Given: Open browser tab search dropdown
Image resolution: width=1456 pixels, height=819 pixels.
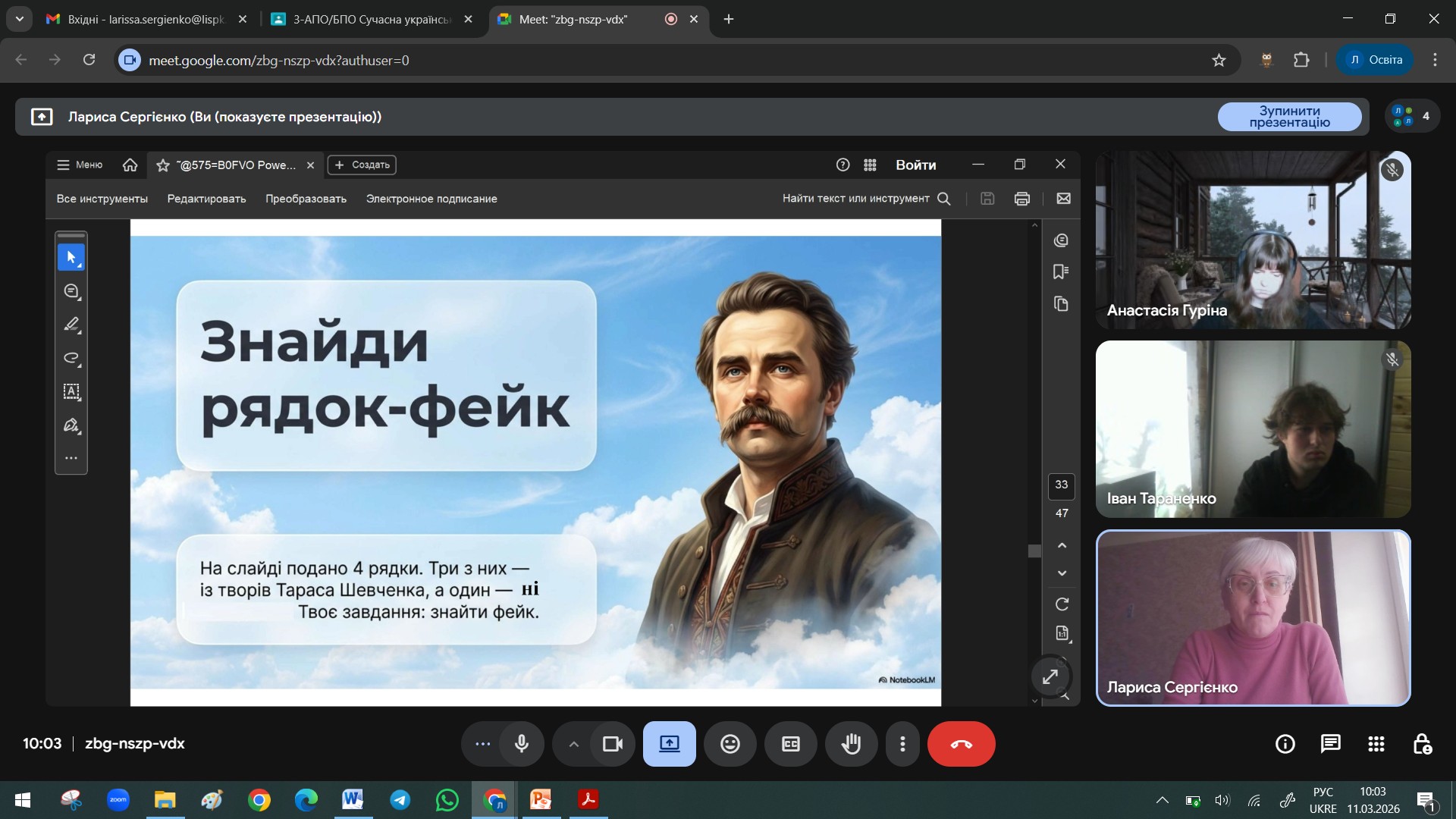Looking at the screenshot, I should [x=19, y=19].
